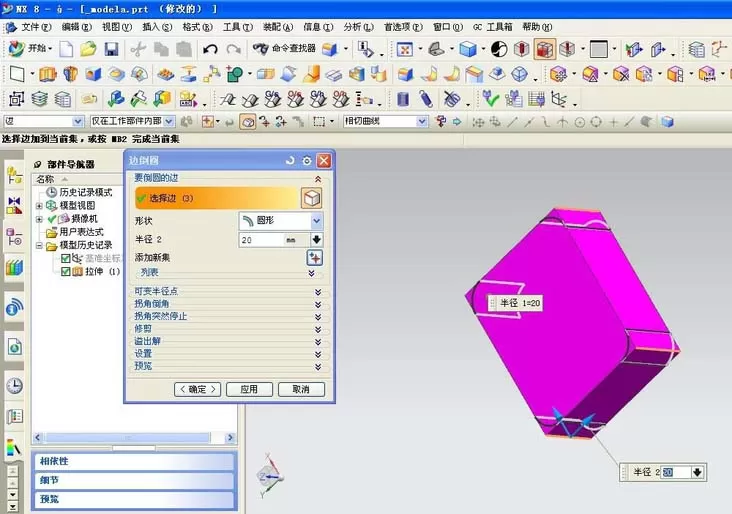Open the Analysis (分析) menu
This screenshot has width=732, height=514.
(x=359, y=27)
